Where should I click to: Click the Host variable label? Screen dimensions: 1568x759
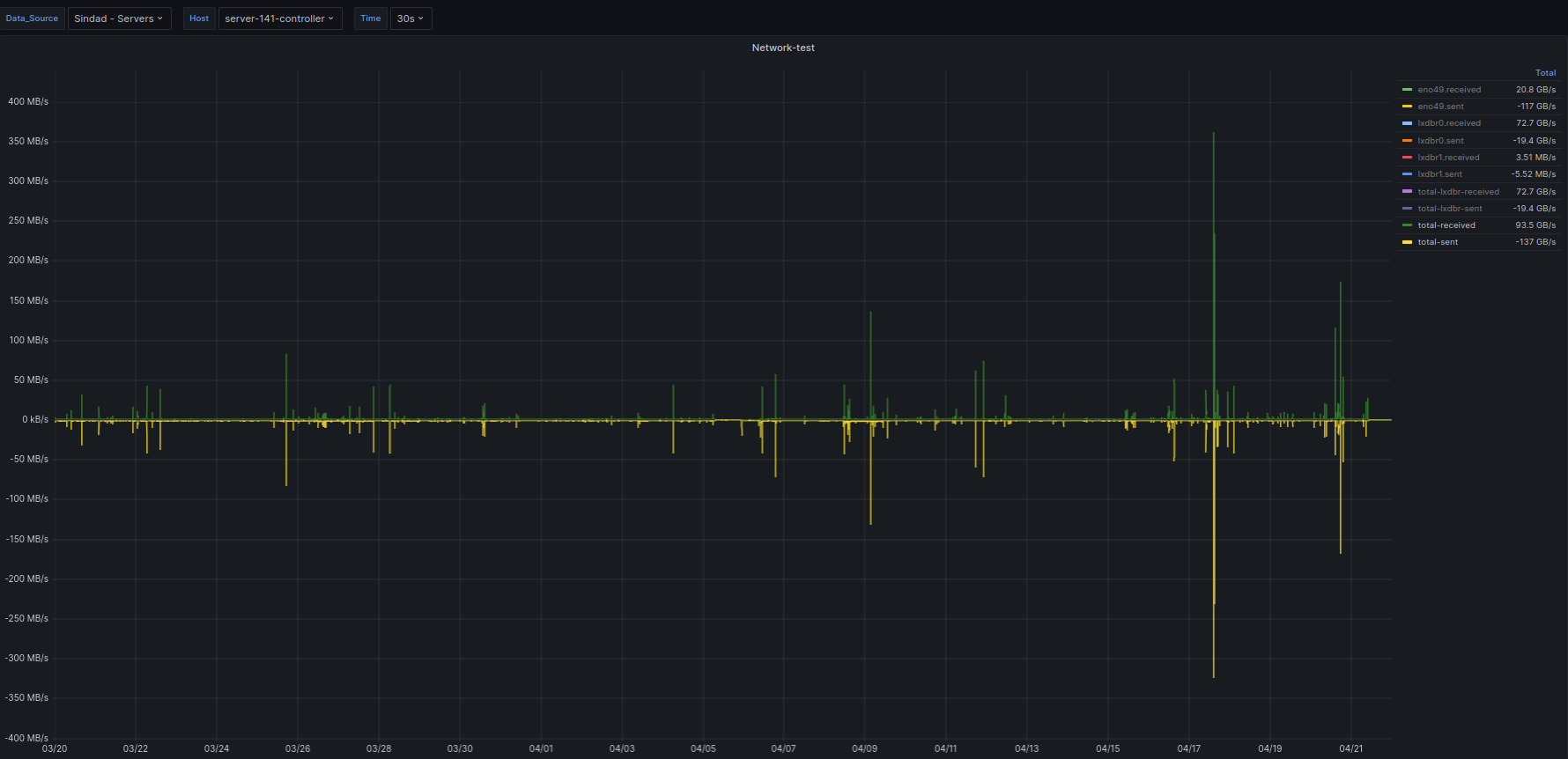[199, 18]
